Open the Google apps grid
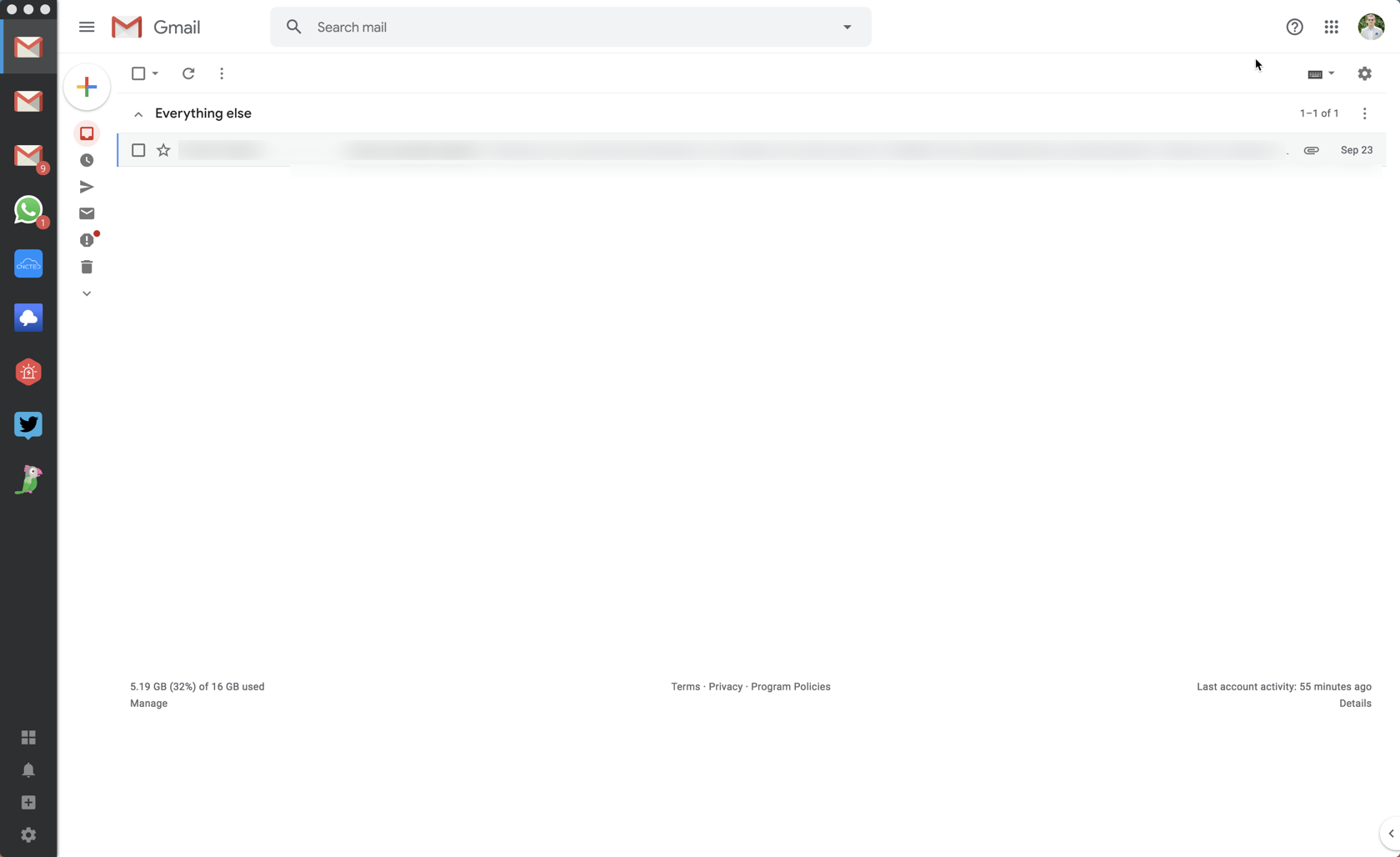 pos(1331,27)
